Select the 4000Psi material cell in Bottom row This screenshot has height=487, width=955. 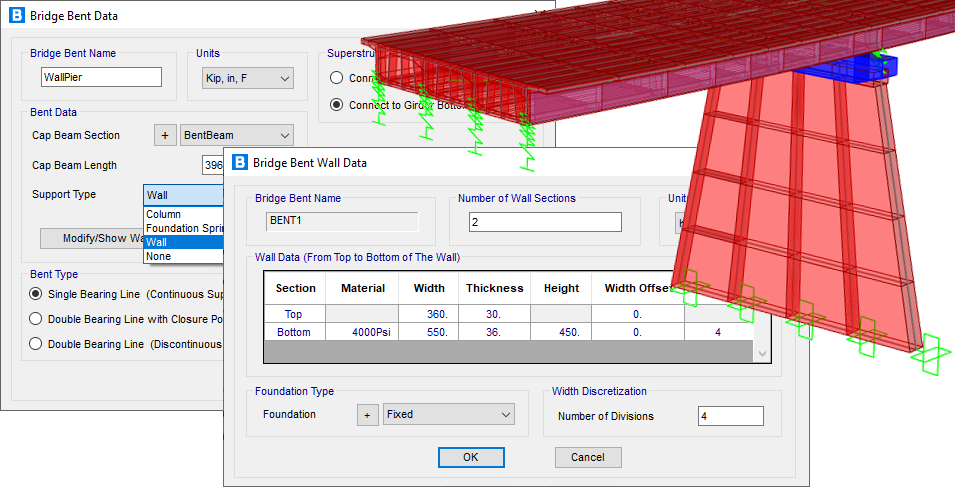(362, 332)
